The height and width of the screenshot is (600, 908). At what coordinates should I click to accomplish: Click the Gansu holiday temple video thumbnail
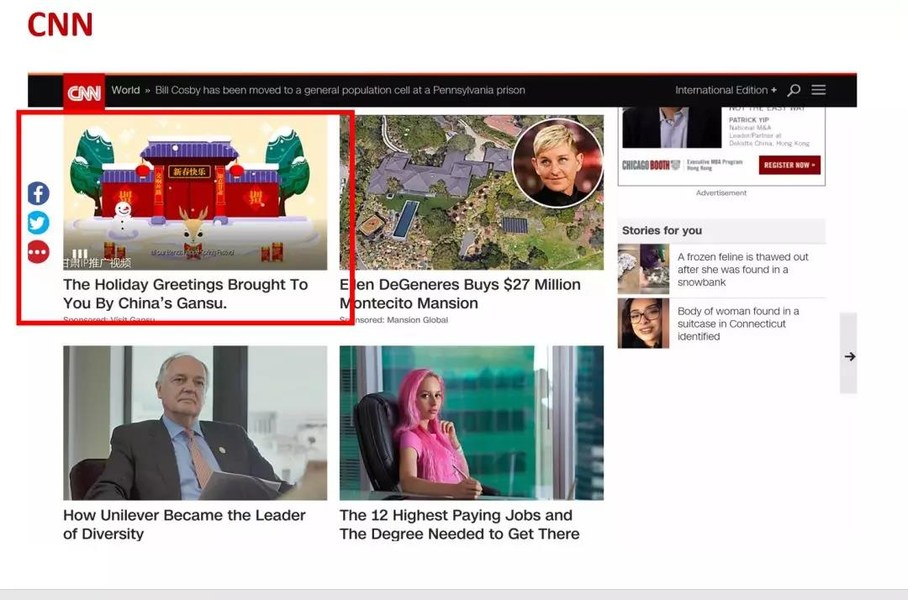coord(195,192)
